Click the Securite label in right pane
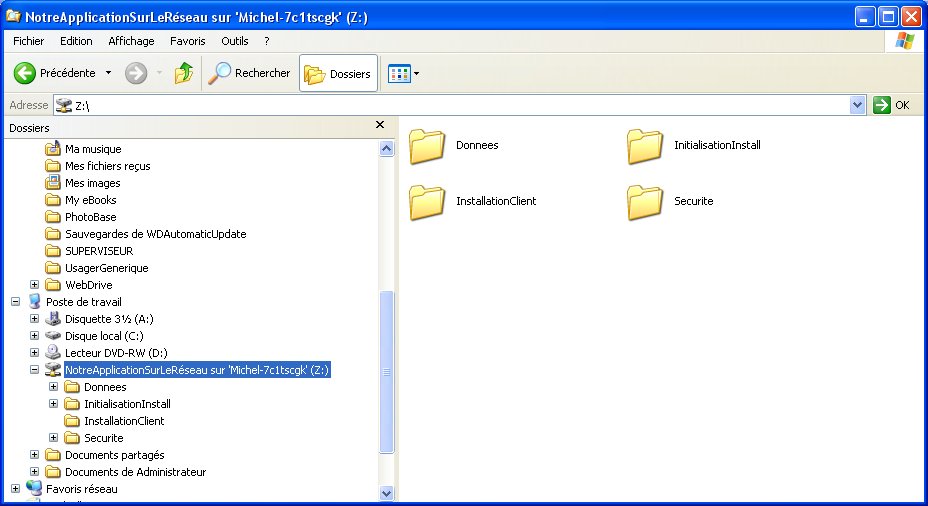The image size is (928, 506). (694, 201)
